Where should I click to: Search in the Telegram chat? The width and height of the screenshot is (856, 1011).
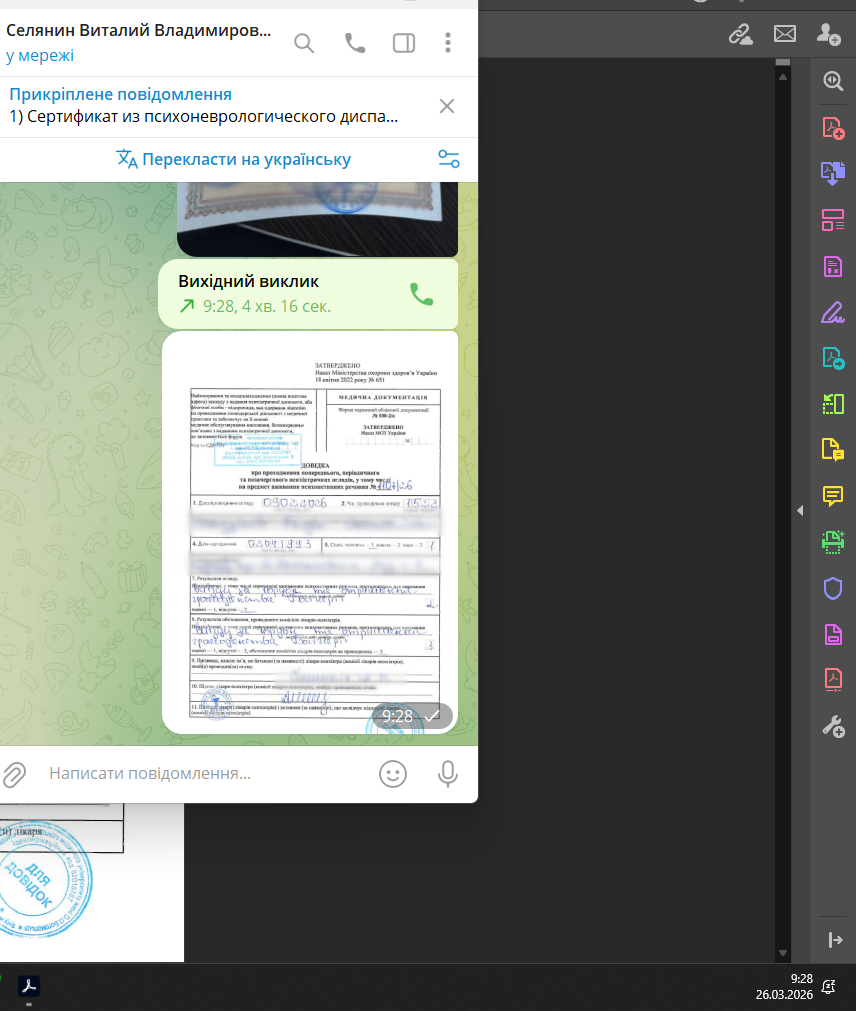point(304,43)
